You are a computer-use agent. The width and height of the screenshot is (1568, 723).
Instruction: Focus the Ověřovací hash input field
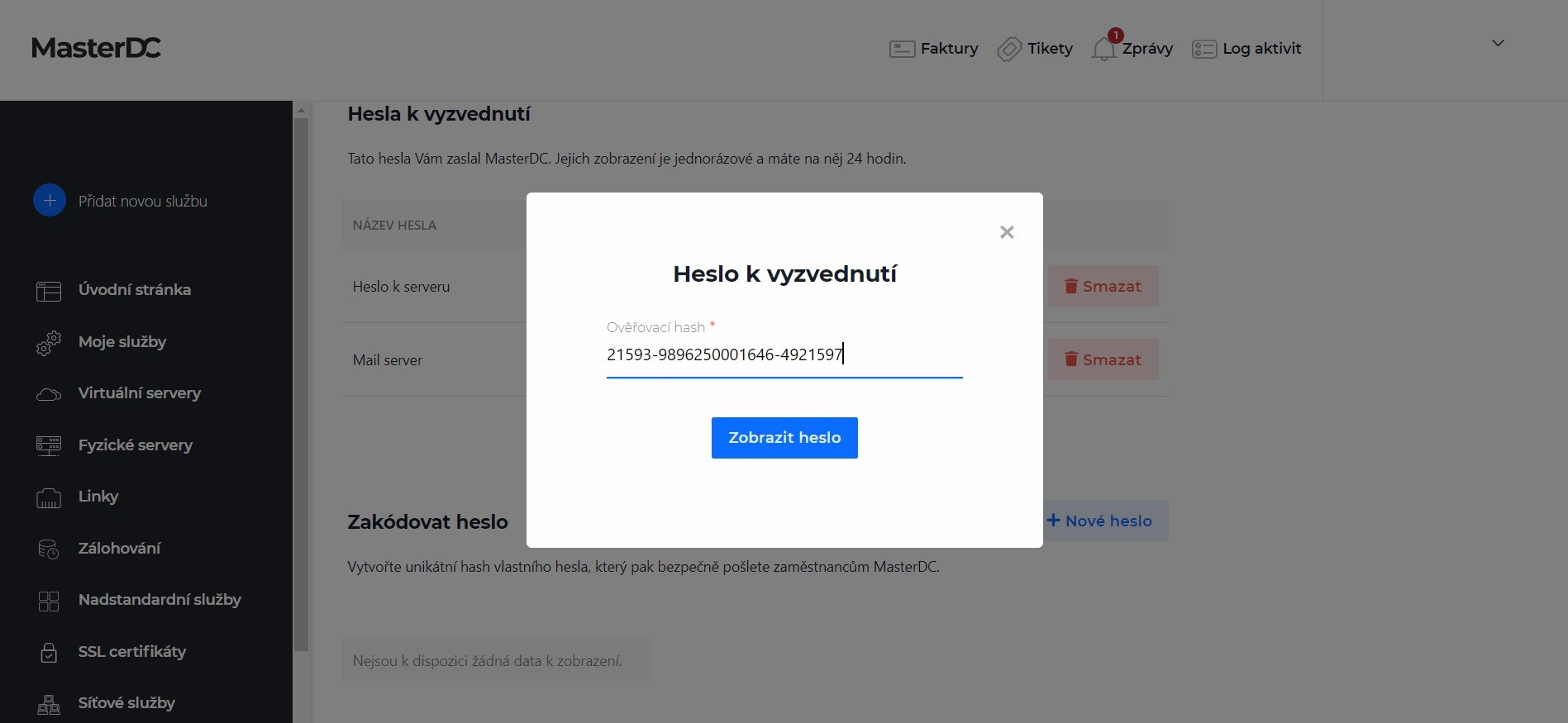point(784,355)
